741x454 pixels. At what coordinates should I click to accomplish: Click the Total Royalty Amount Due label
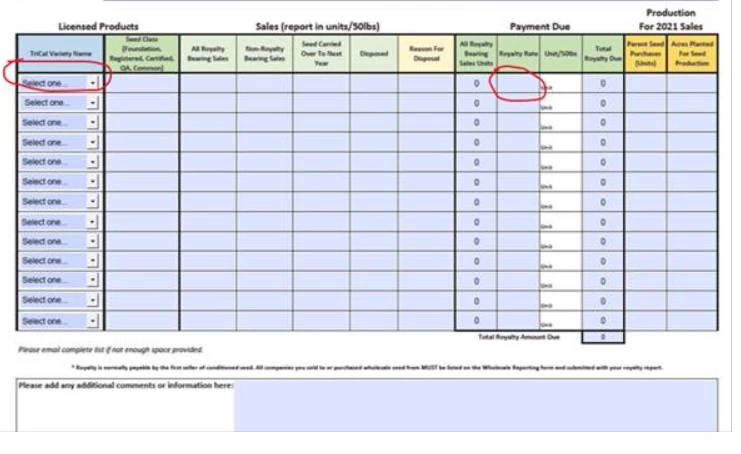click(x=518, y=337)
